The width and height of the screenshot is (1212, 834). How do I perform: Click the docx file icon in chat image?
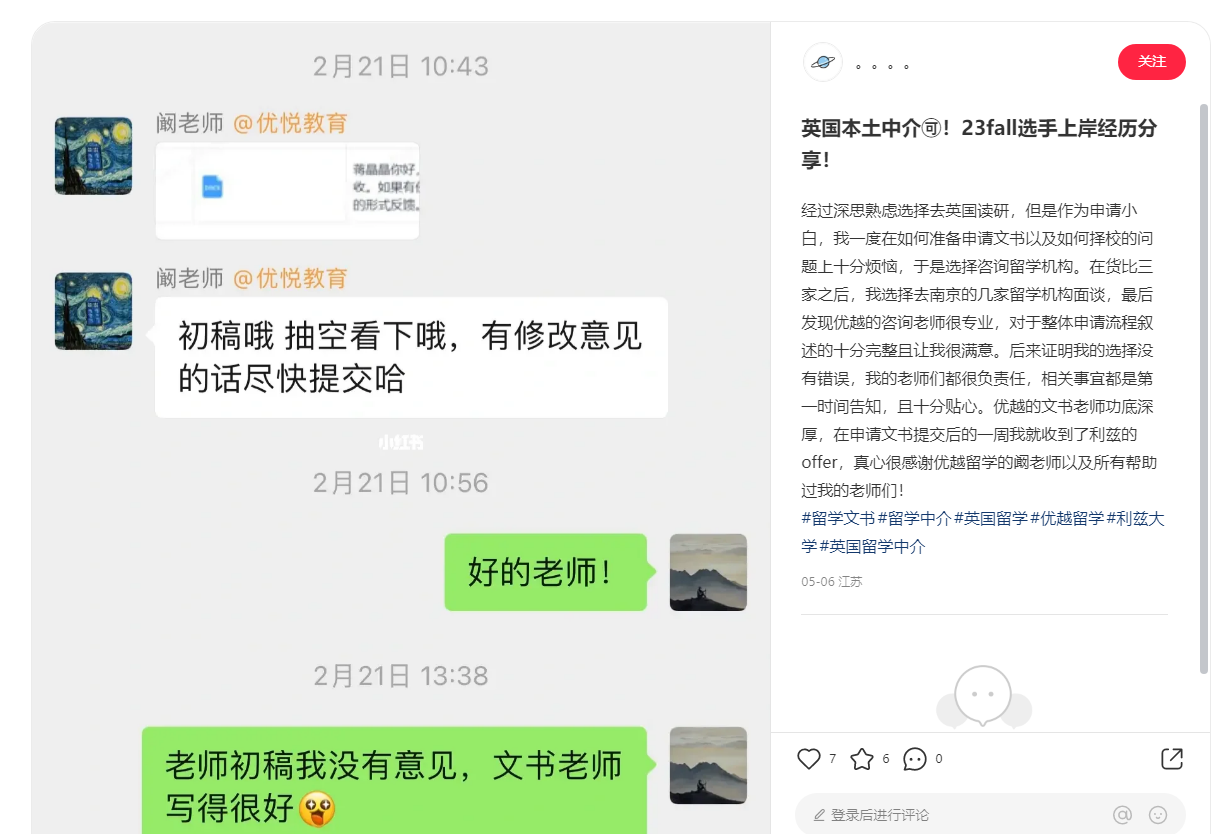pos(212,186)
